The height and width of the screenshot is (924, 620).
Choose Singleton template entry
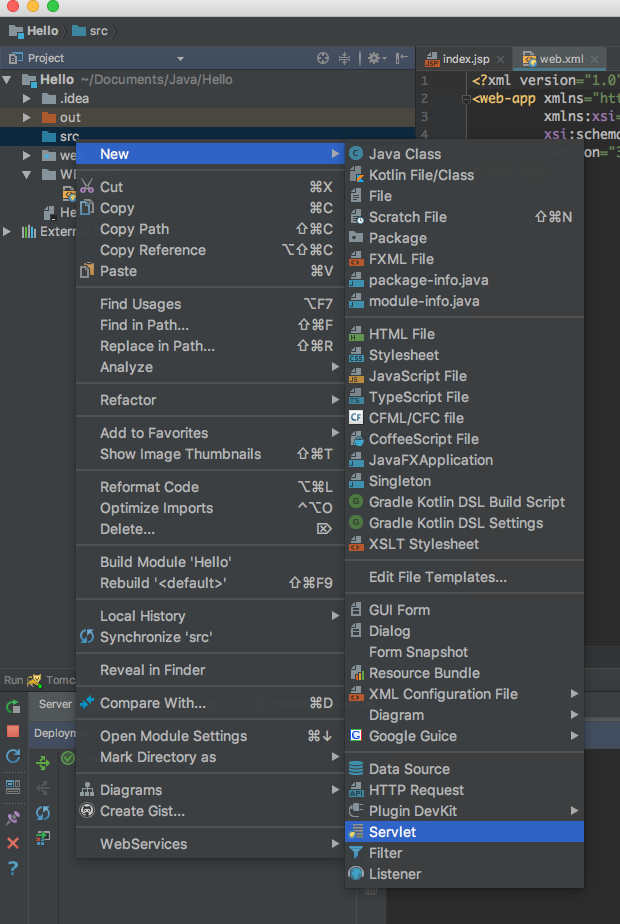pyautogui.click(x=464, y=481)
